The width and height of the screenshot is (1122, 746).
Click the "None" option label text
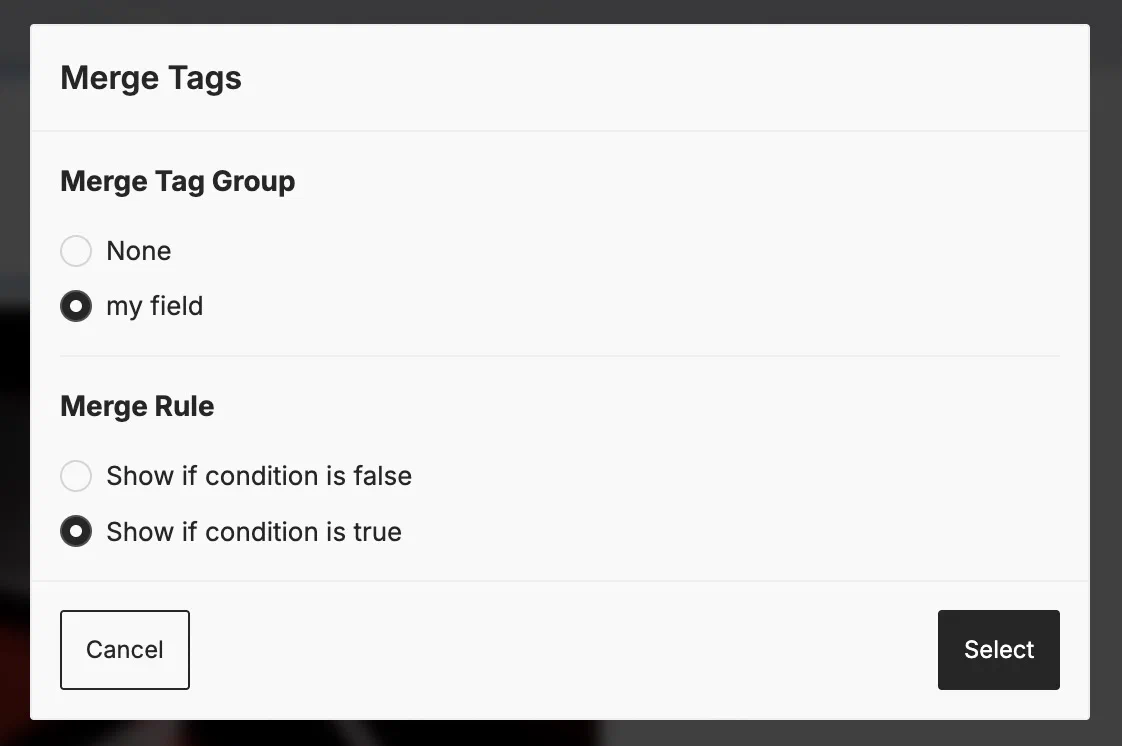[x=138, y=251]
